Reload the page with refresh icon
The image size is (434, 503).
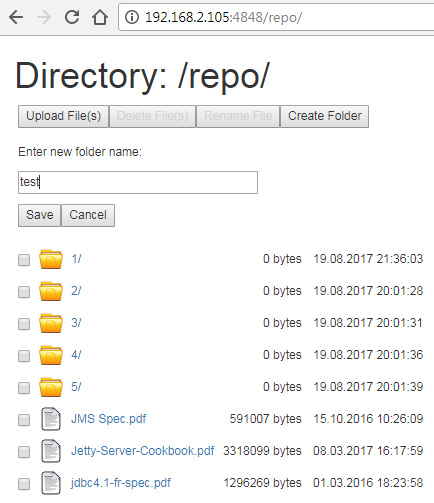72,17
